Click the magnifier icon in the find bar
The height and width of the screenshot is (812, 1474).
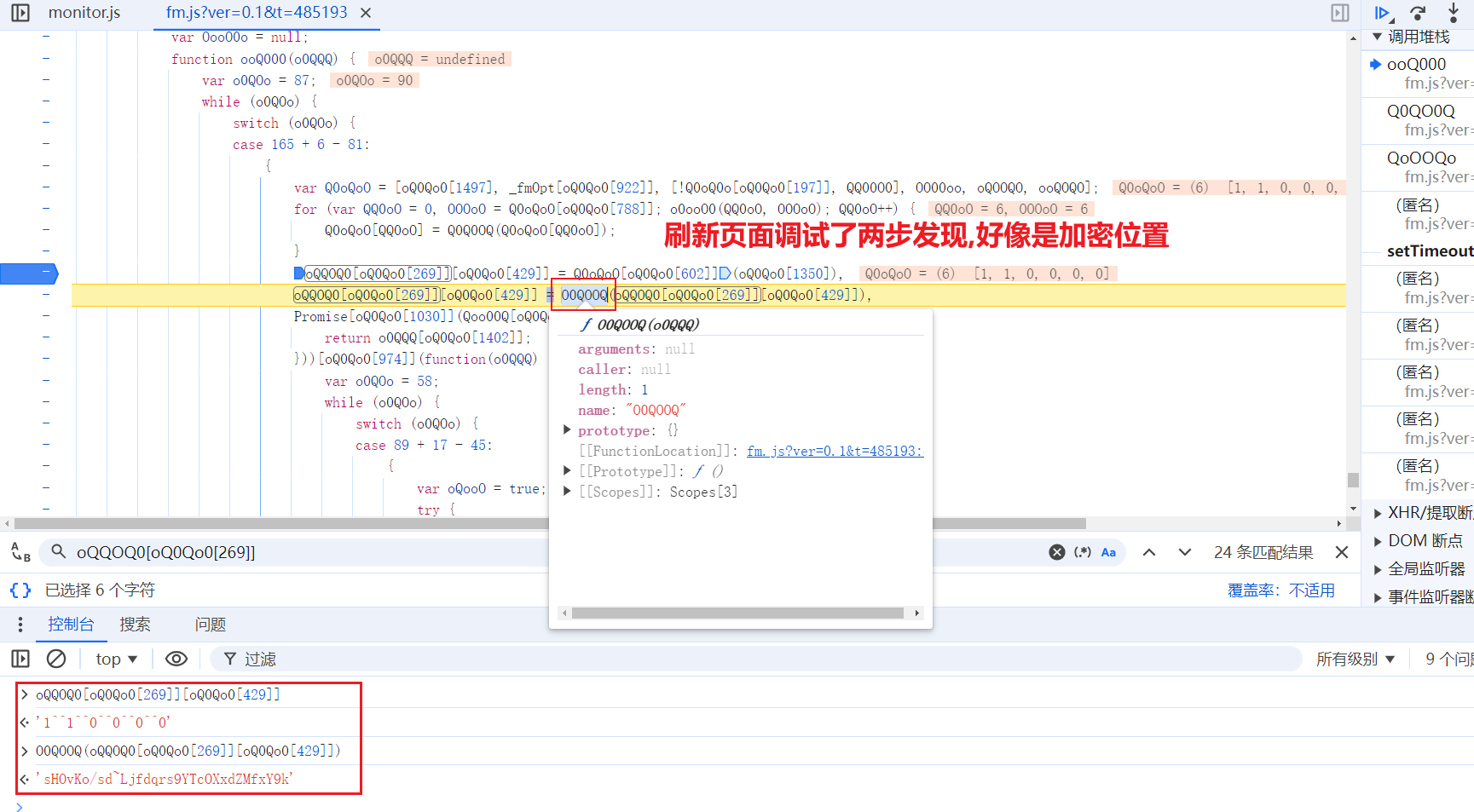[59, 551]
